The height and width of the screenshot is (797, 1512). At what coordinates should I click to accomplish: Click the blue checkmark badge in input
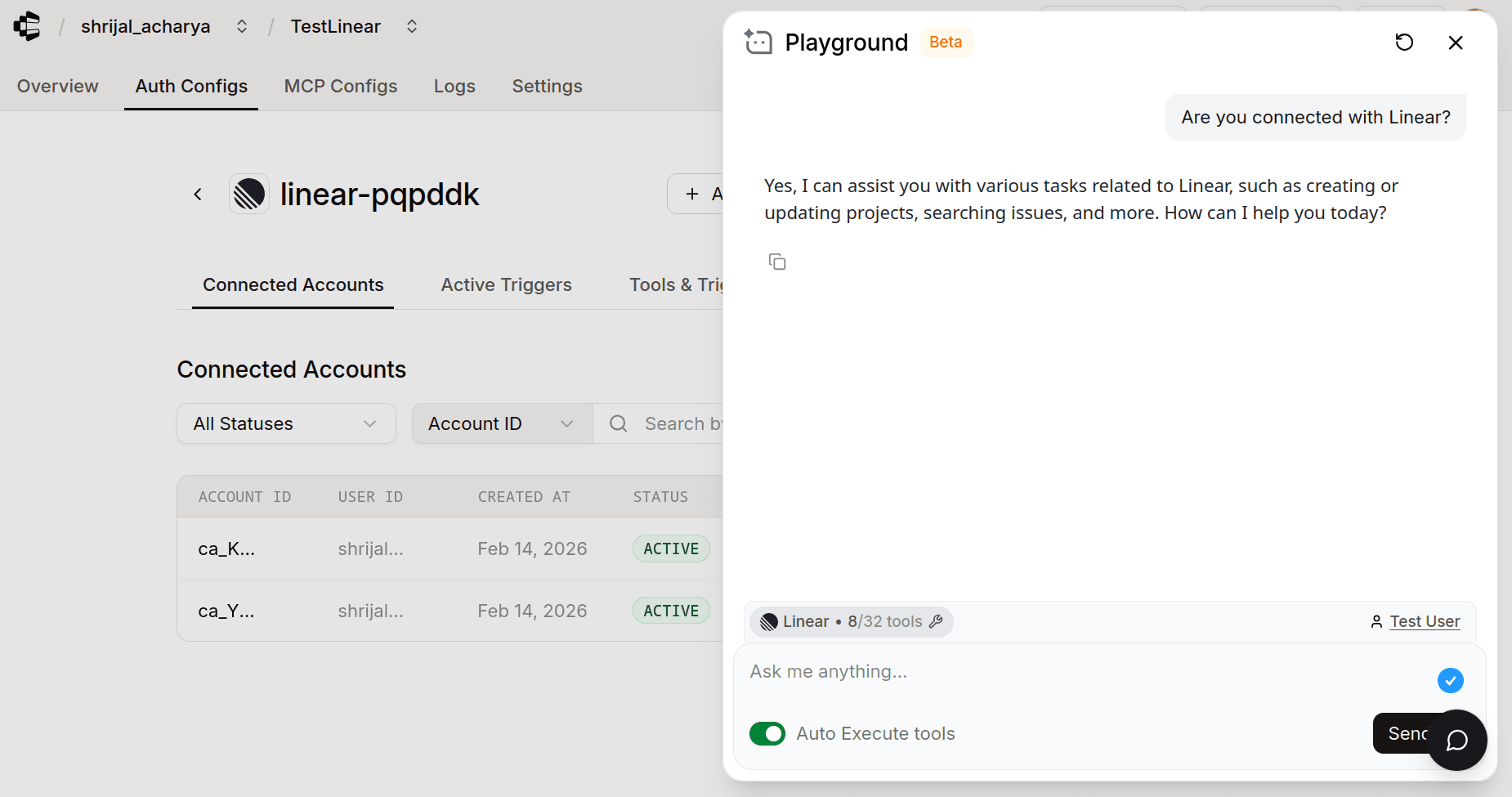click(1451, 680)
